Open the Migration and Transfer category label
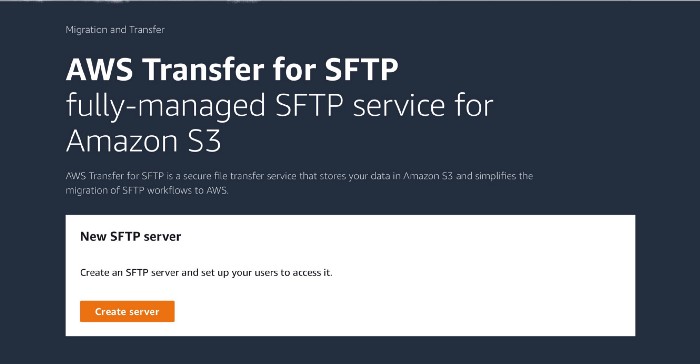 point(115,30)
